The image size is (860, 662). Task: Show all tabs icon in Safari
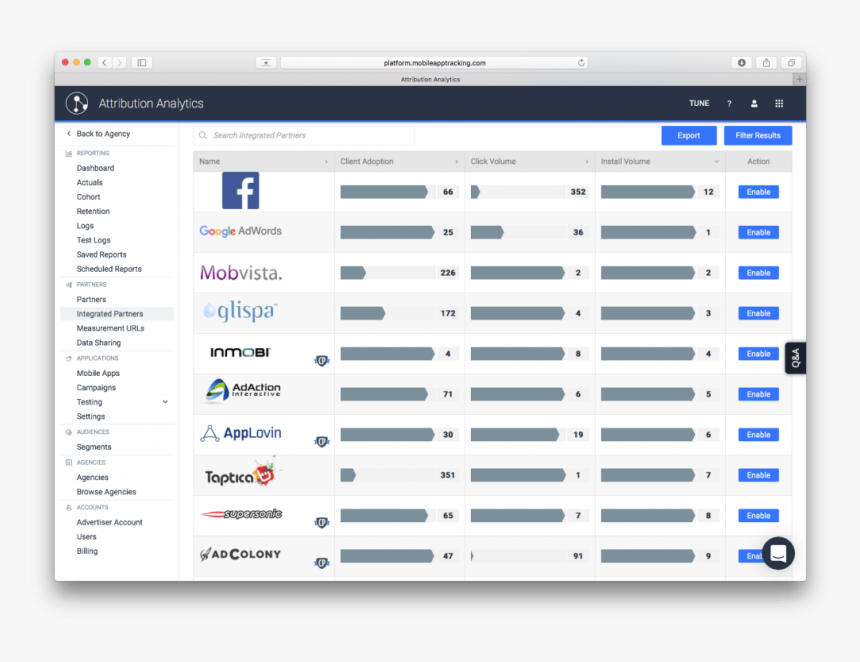tap(791, 63)
